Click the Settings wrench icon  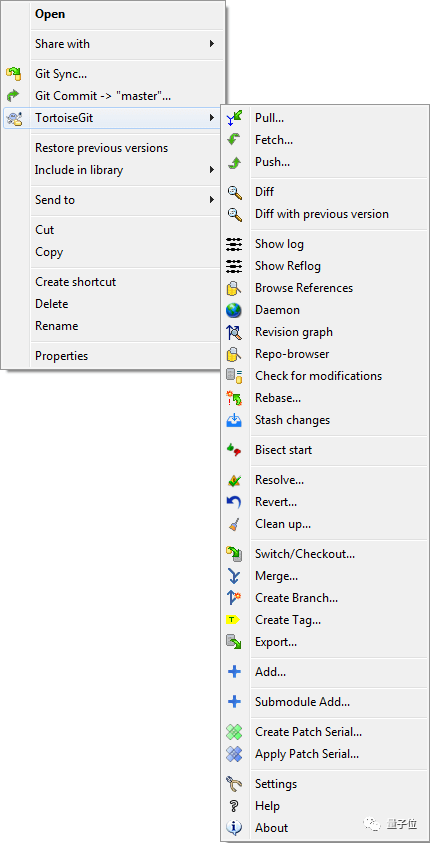click(x=234, y=784)
